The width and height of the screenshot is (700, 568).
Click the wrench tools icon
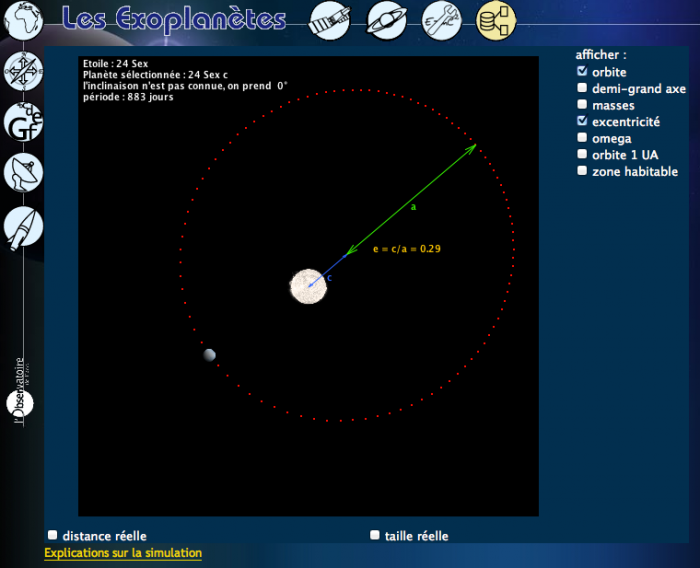pyautogui.click(x=441, y=20)
